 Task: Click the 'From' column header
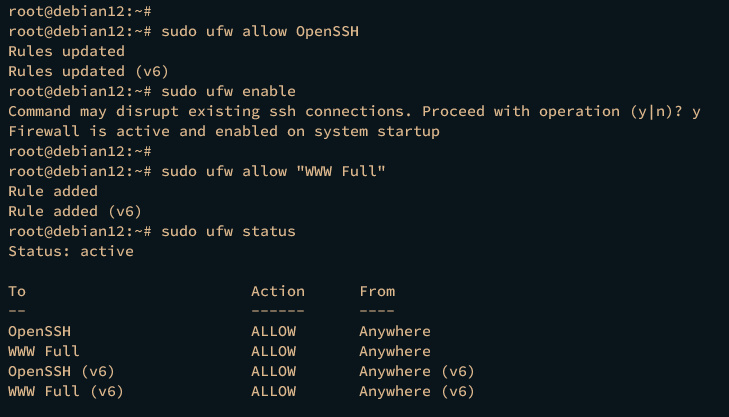(x=378, y=291)
